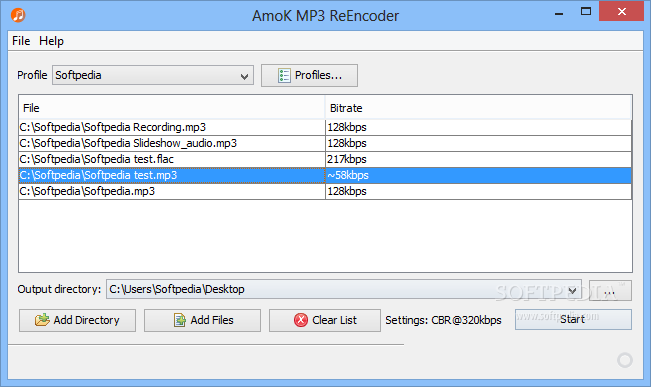Viewport: 651px width, 387px height.
Task: Click the ~58kbps bitrate cell
Action: click(478, 175)
